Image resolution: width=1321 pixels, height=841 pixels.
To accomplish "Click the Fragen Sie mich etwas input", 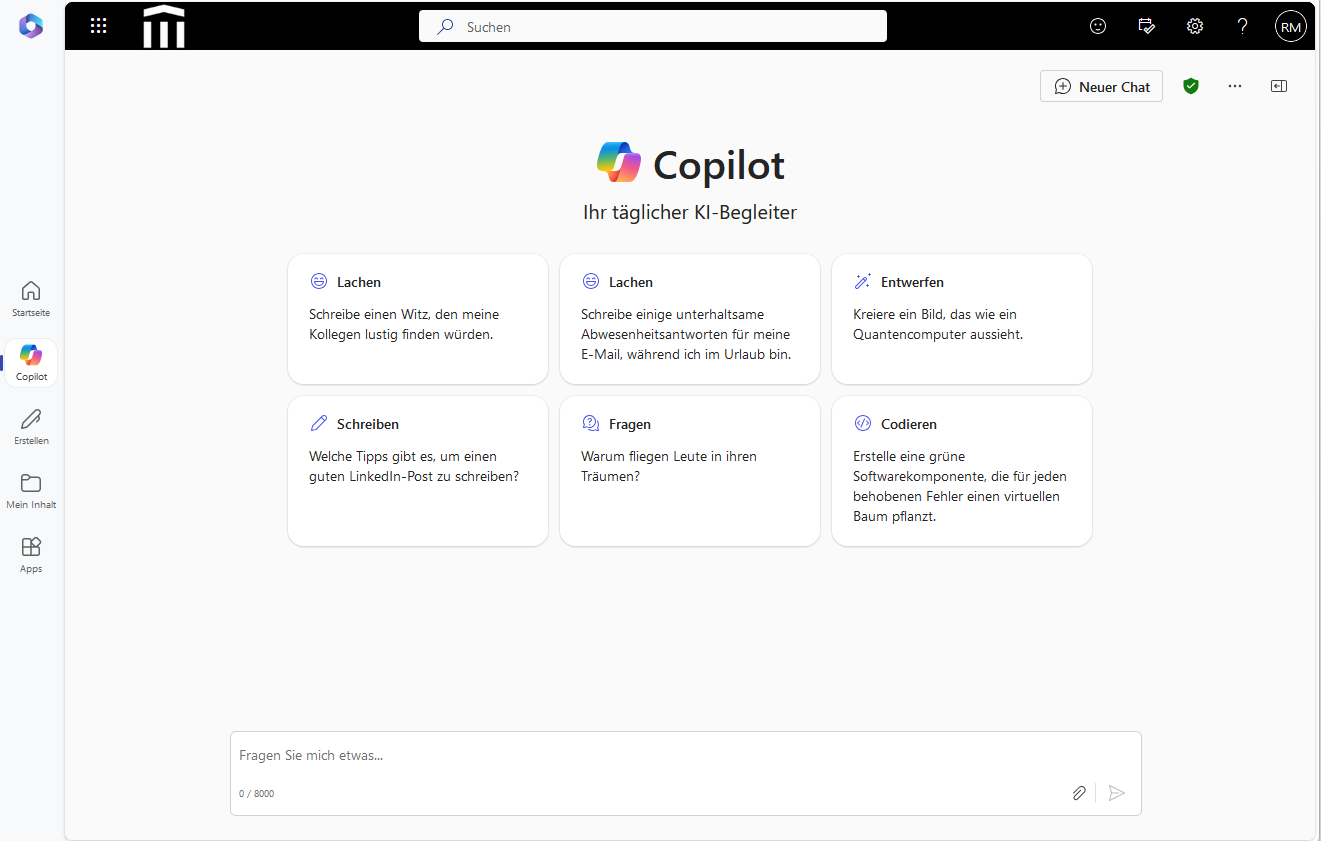I will pos(686,756).
